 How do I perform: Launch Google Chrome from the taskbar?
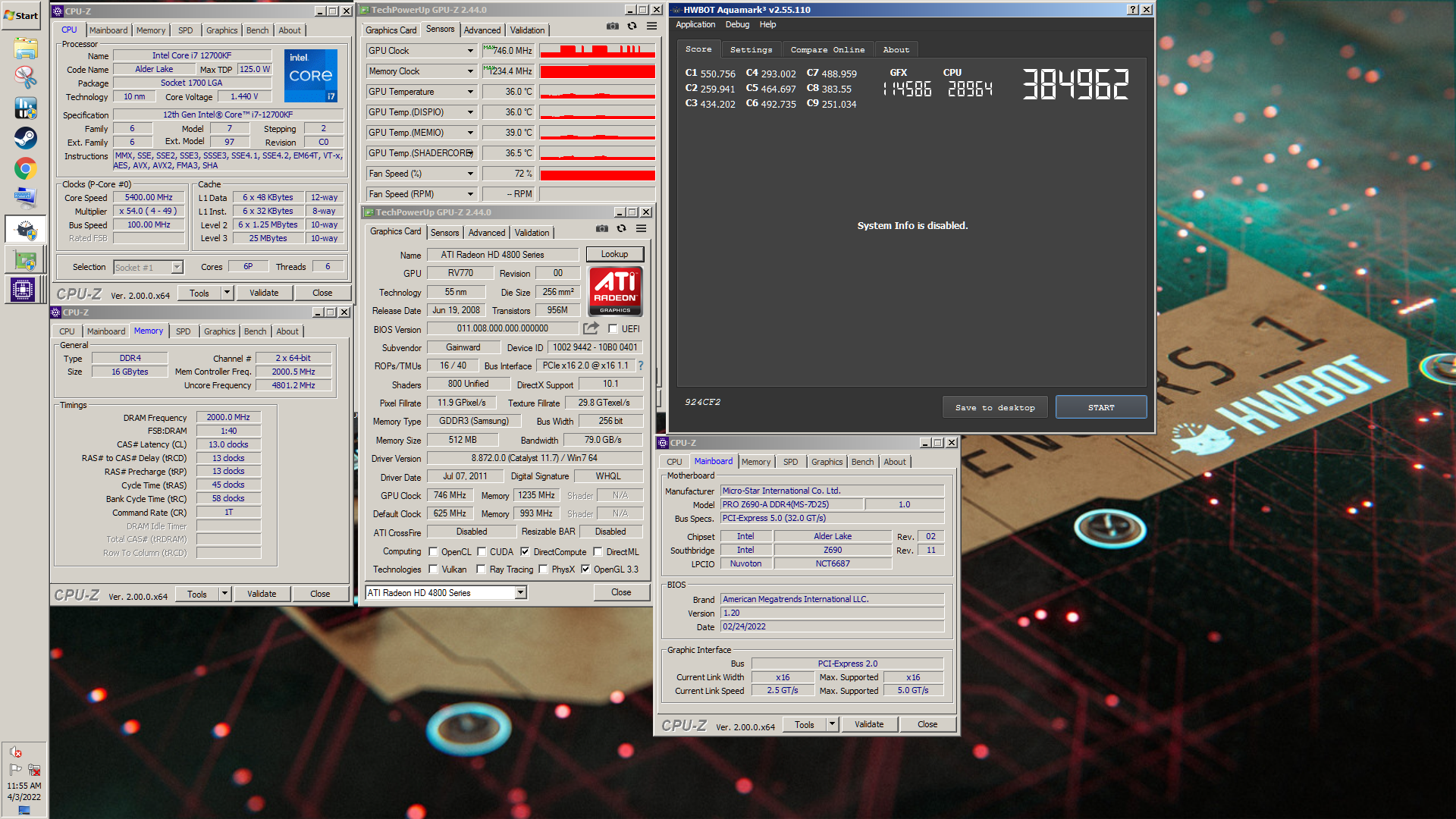[x=25, y=168]
